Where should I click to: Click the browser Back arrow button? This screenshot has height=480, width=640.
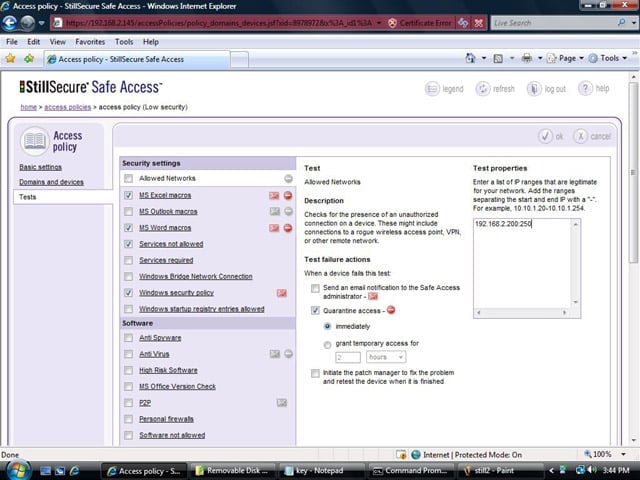click(9, 23)
